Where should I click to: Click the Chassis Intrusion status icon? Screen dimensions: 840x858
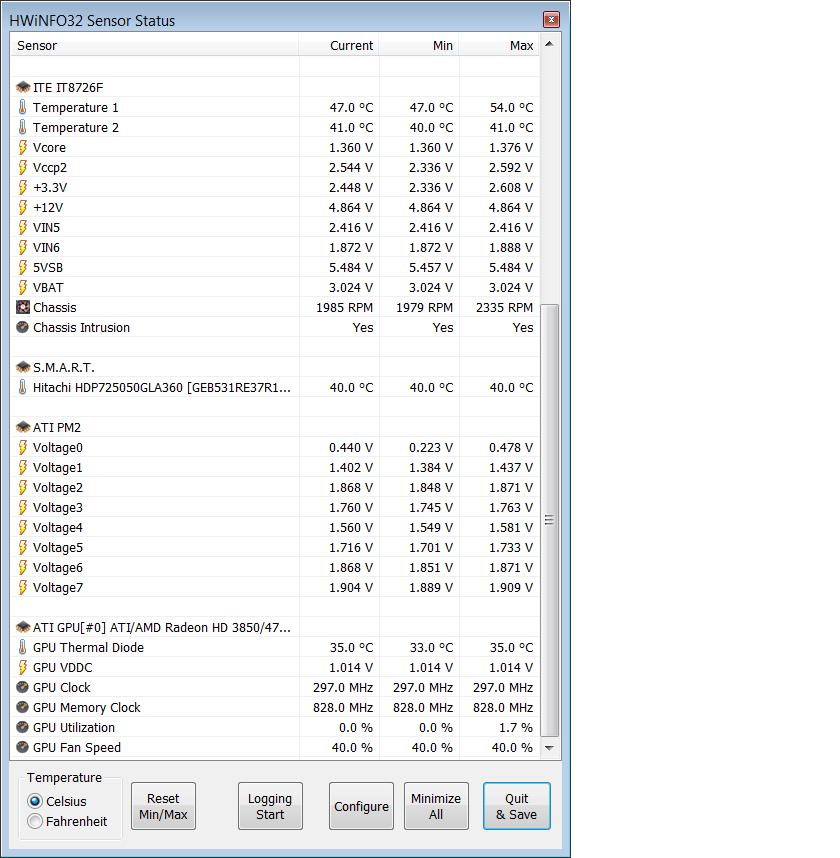point(22,327)
